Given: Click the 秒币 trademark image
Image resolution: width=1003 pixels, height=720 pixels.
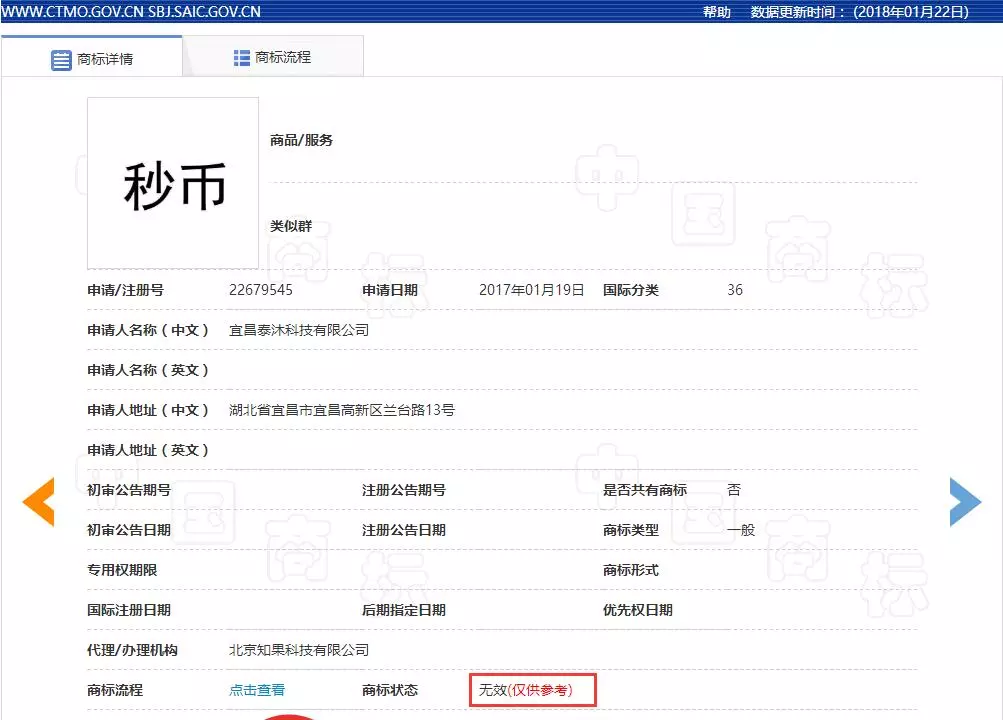Looking at the screenshot, I should [173, 184].
